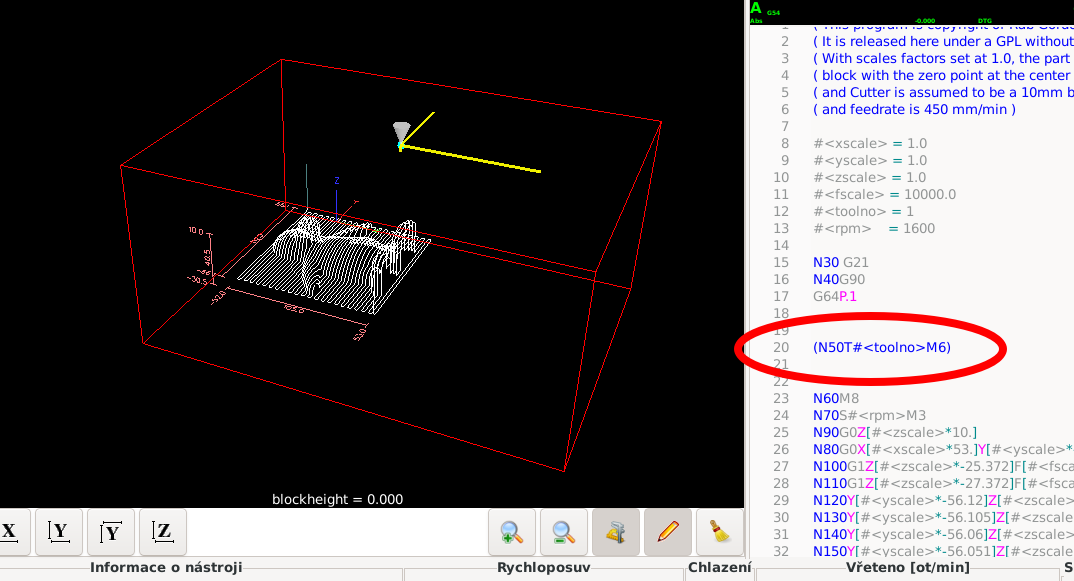Select line 17 'G64P.1'
The height and width of the screenshot is (581, 1074).
[835, 297]
